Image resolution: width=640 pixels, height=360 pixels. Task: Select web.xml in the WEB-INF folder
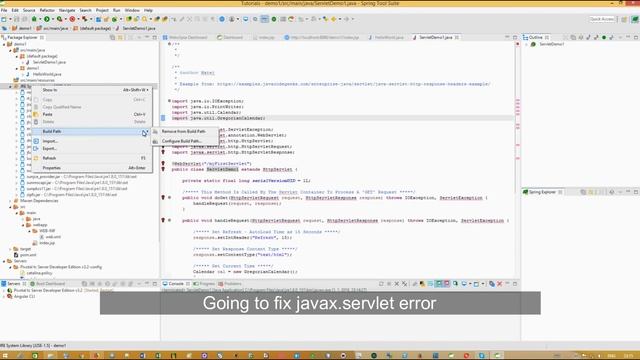pyautogui.click(x=50, y=237)
